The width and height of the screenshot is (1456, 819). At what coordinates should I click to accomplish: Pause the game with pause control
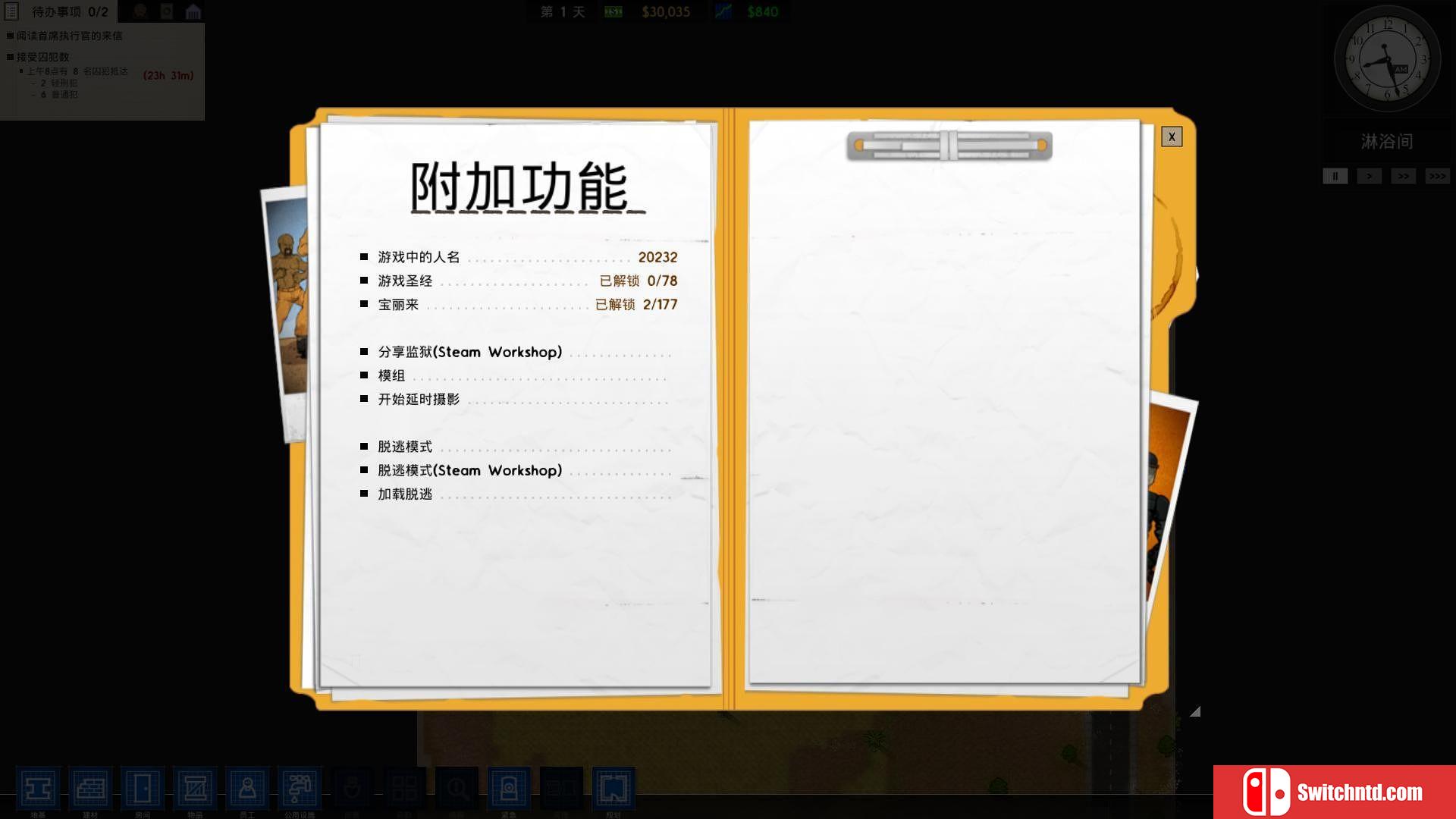coord(1335,176)
